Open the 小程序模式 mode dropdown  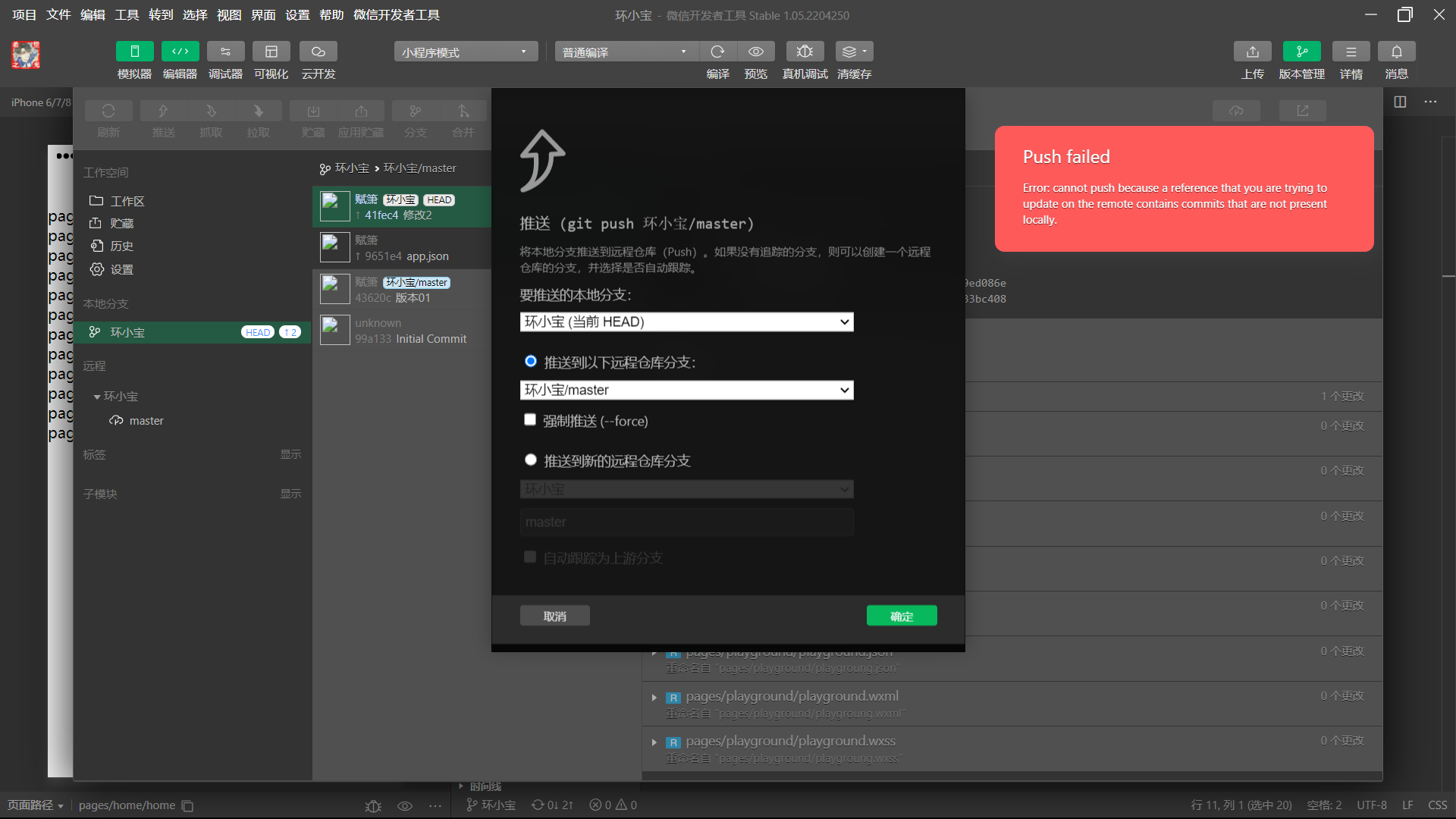[x=465, y=52]
